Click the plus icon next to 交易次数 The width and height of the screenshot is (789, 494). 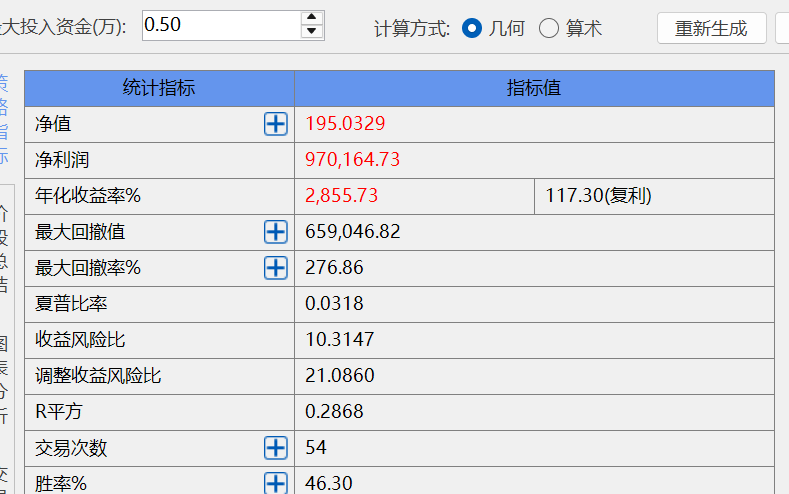coord(275,448)
